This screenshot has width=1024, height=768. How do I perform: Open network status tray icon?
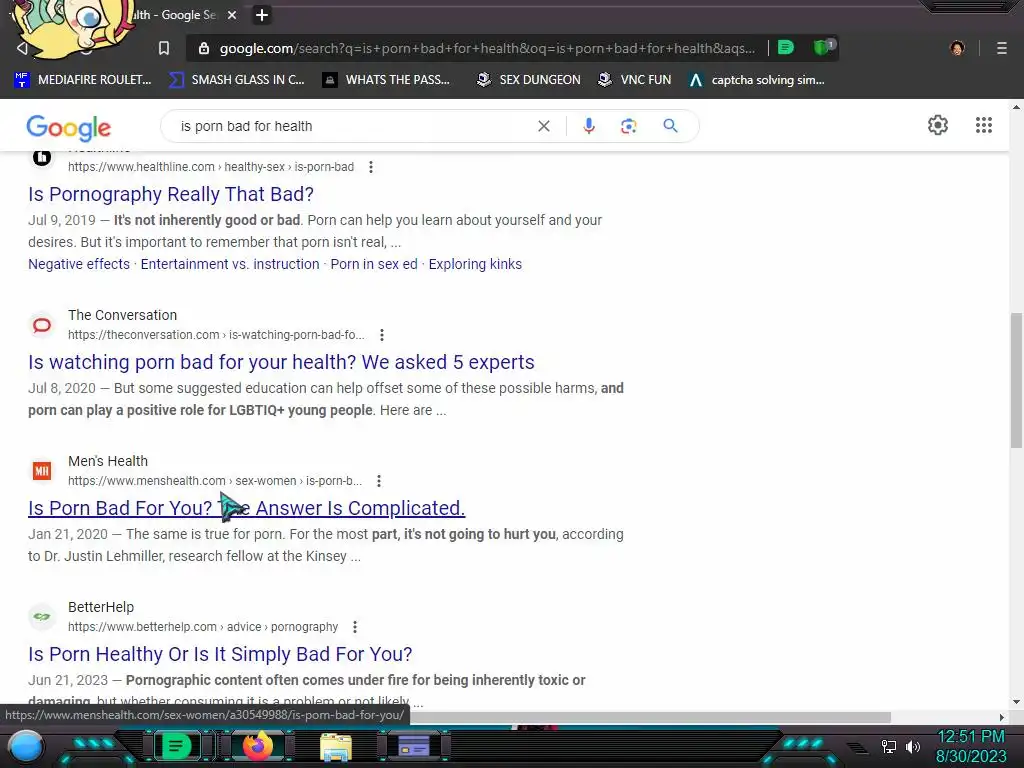click(889, 746)
